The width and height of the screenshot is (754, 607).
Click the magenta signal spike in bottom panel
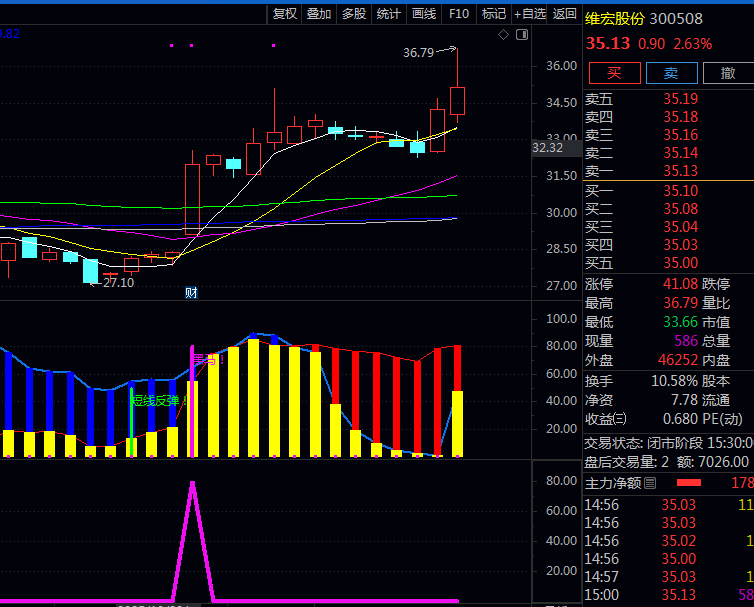point(192,486)
